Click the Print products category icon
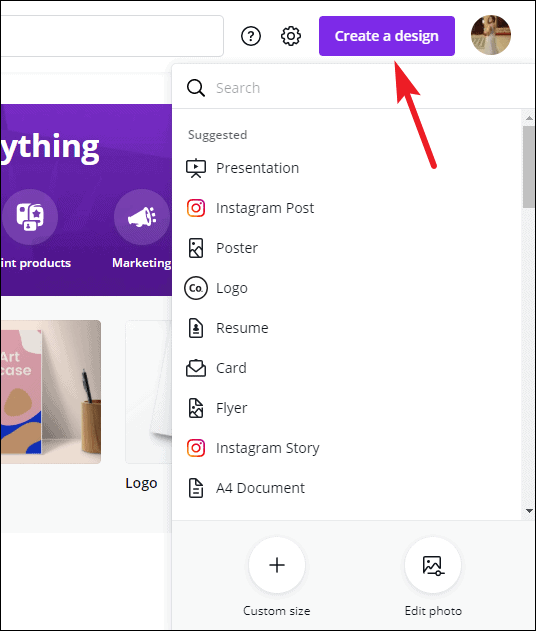 pos(30,217)
